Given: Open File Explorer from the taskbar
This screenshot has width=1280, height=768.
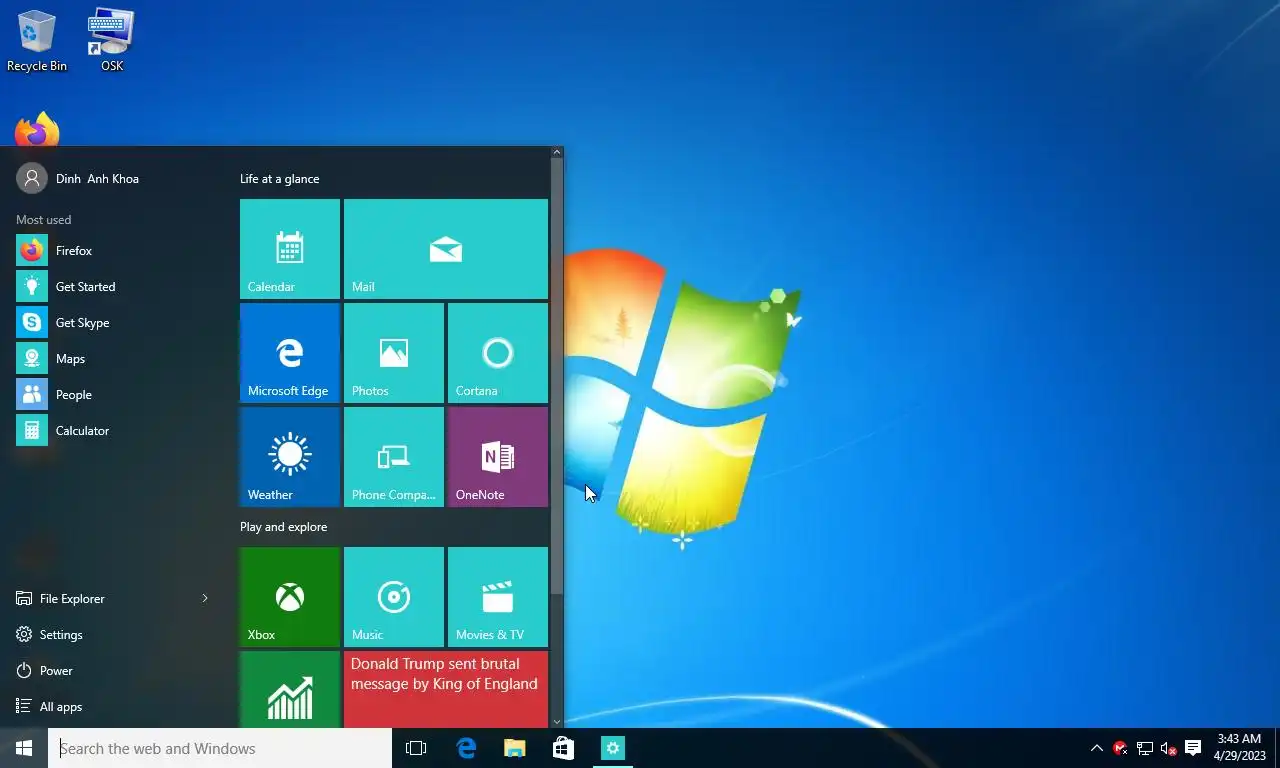Looking at the screenshot, I should pos(515,748).
